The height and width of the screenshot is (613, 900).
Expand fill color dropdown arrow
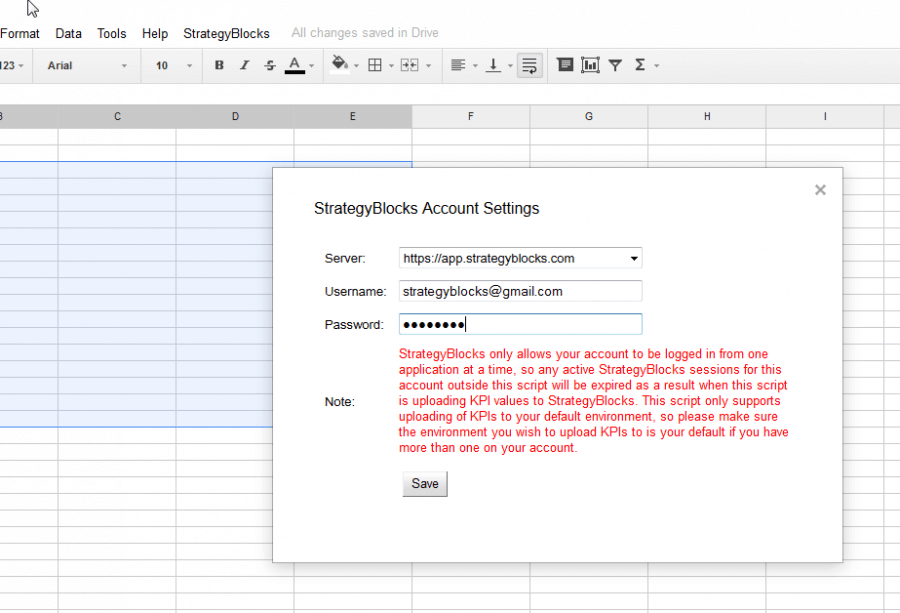(356, 66)
